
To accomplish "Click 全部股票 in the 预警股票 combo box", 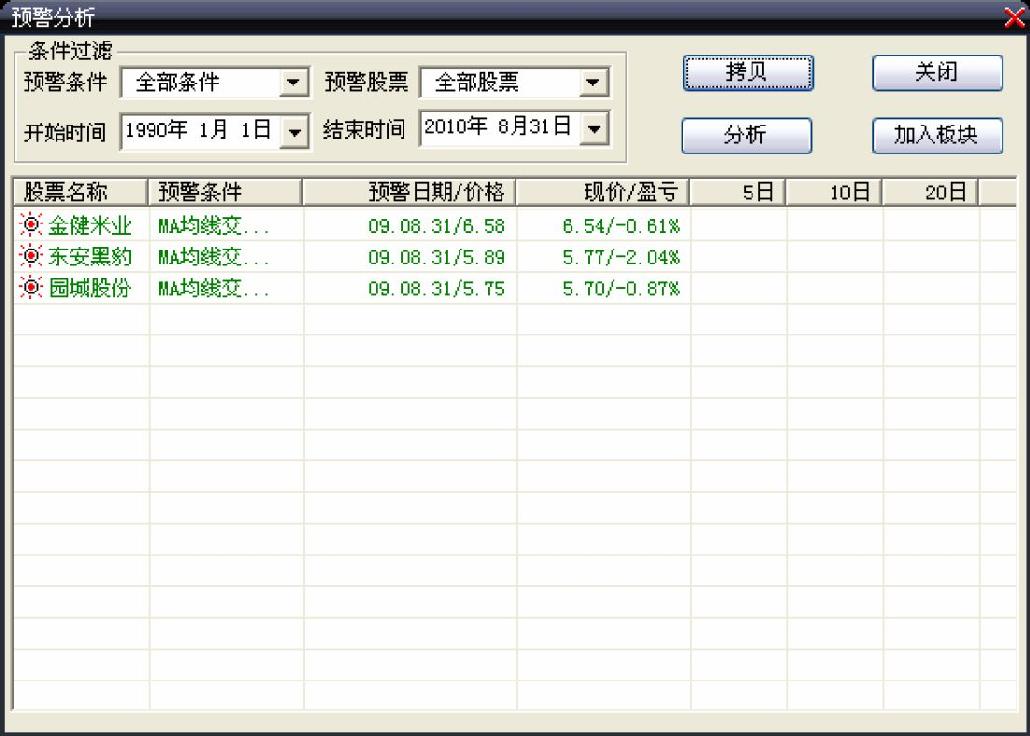I will 477,83.
